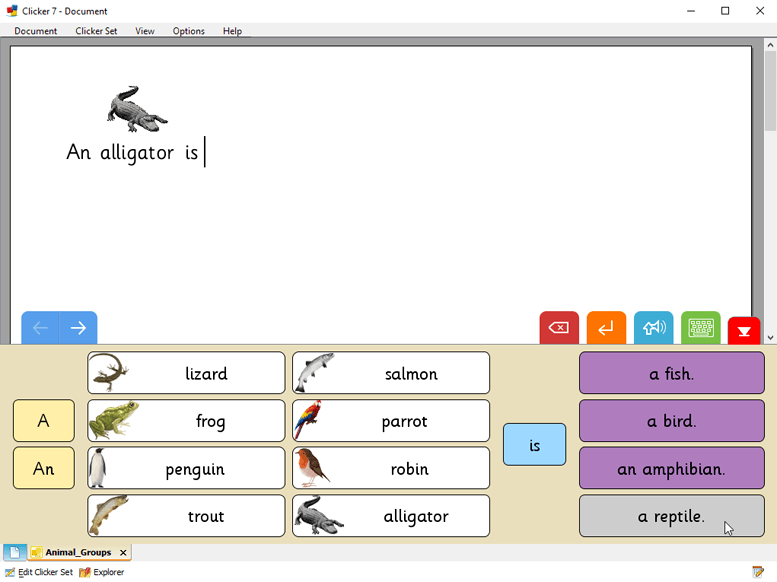The image size is (777, 582).
Task: Choose the 'An' article cell
Action: click(44, 468)
